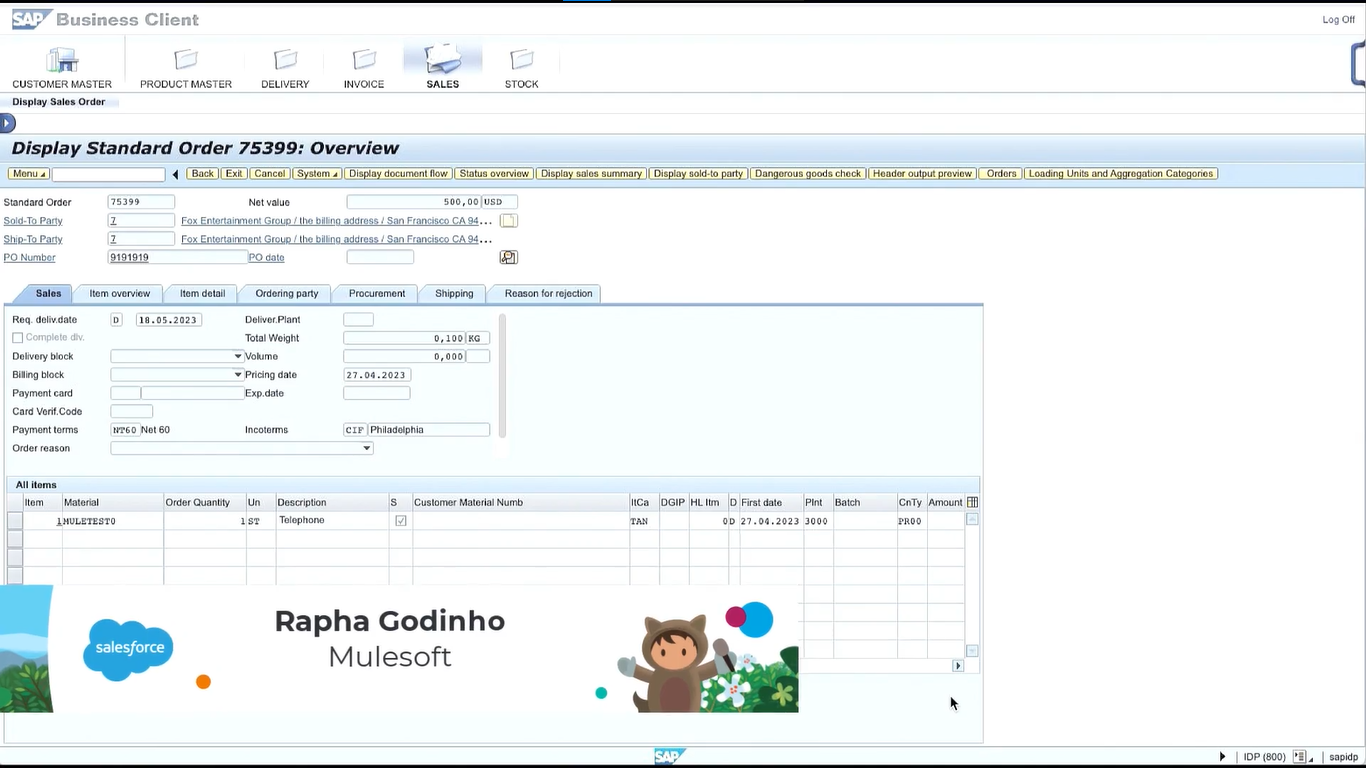Click the status bar expand arrow near IDP
This screenshot has width=1366, height=768.
[x=1222, y=757]
